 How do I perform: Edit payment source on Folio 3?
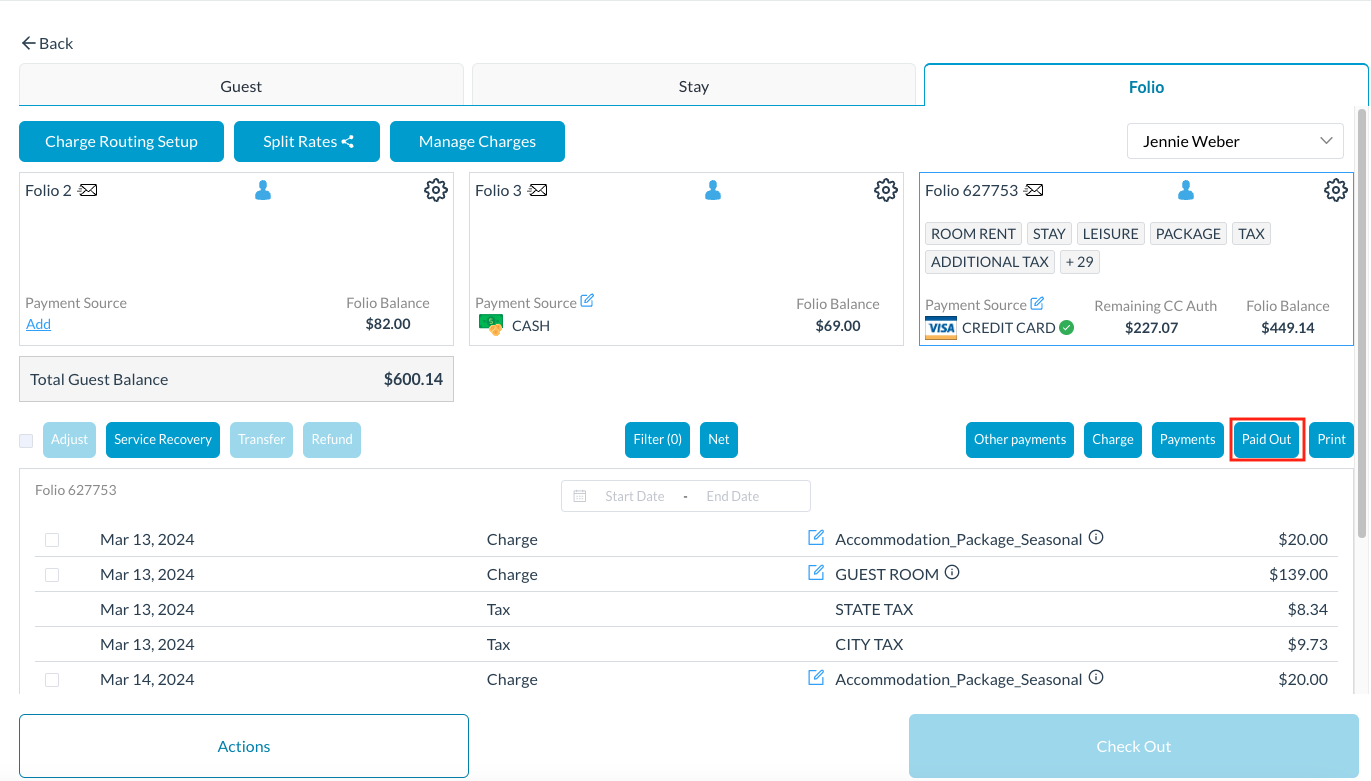point(587,301)
